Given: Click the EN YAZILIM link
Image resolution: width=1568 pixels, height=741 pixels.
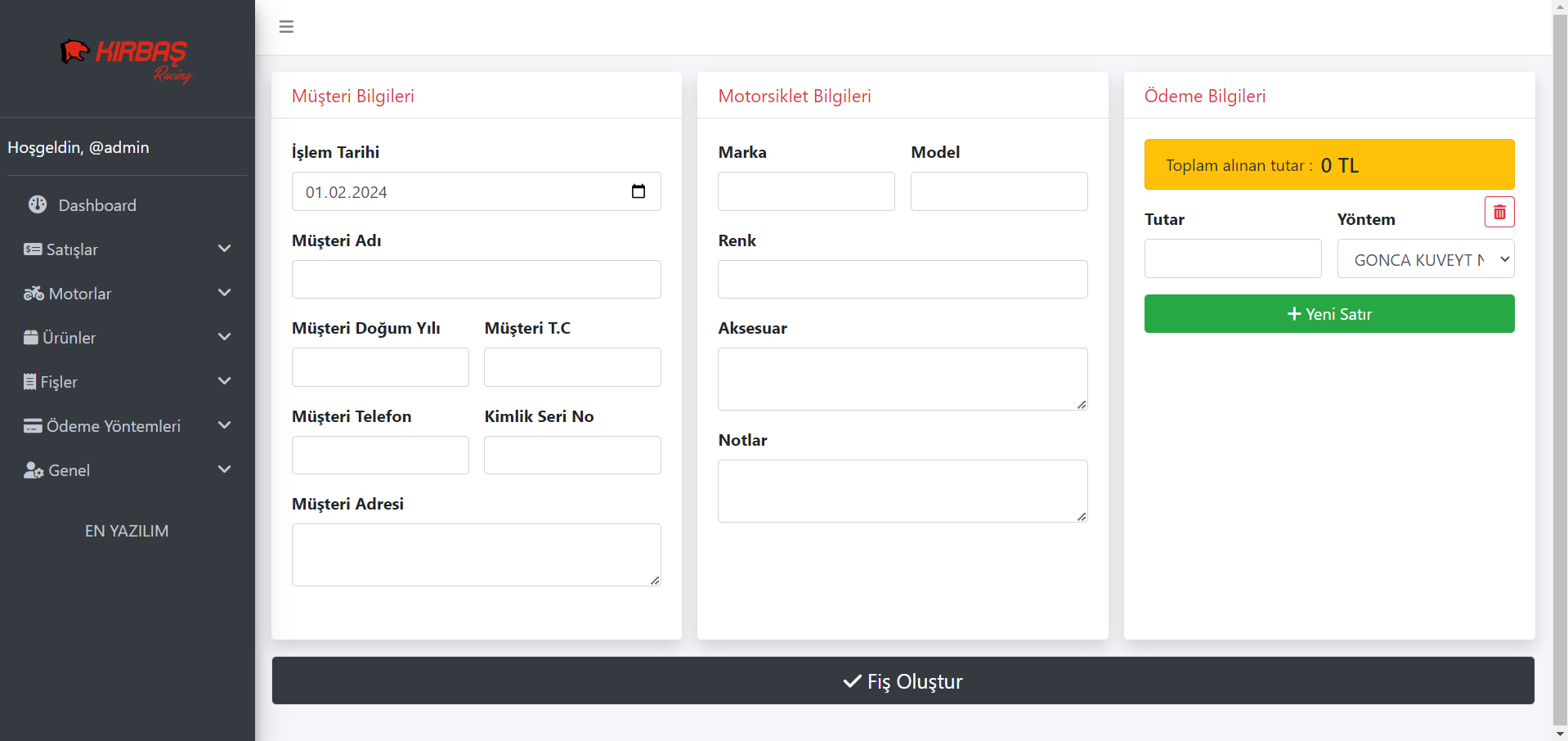Looking at the screenshot, I should (127, 531).
